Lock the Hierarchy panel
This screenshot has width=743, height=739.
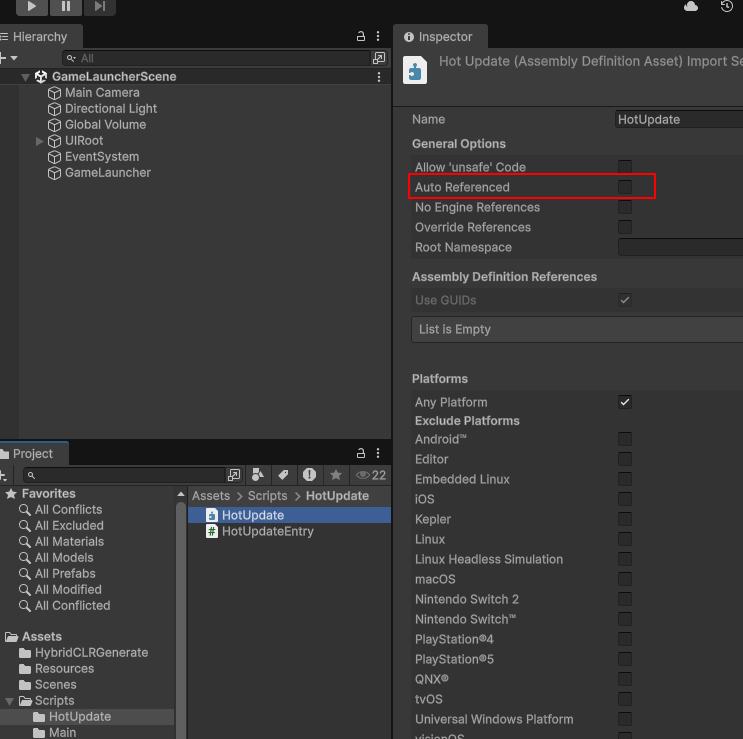click(361, 36)
